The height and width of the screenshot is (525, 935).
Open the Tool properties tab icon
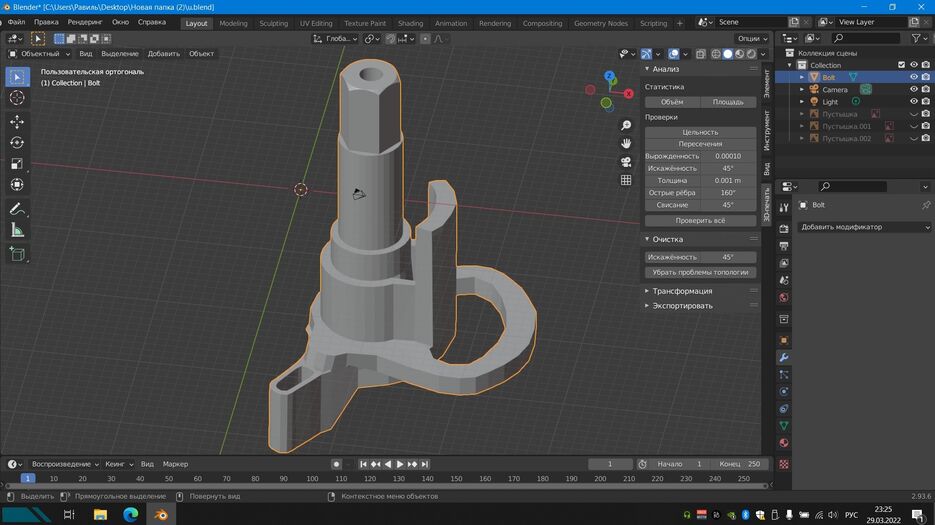[784, 207]
